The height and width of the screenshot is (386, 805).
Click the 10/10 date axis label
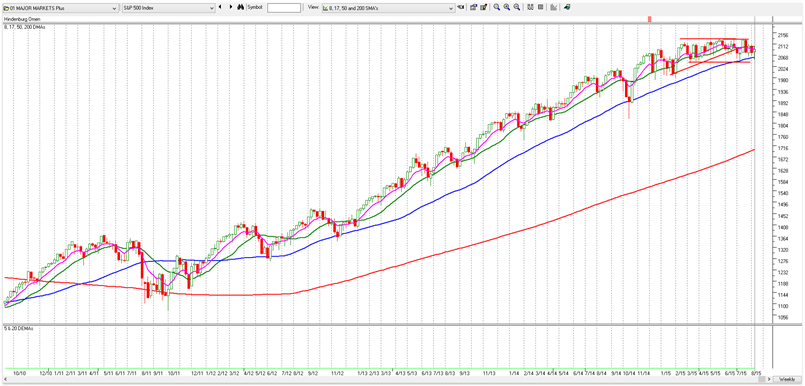(x=20, y=372)
